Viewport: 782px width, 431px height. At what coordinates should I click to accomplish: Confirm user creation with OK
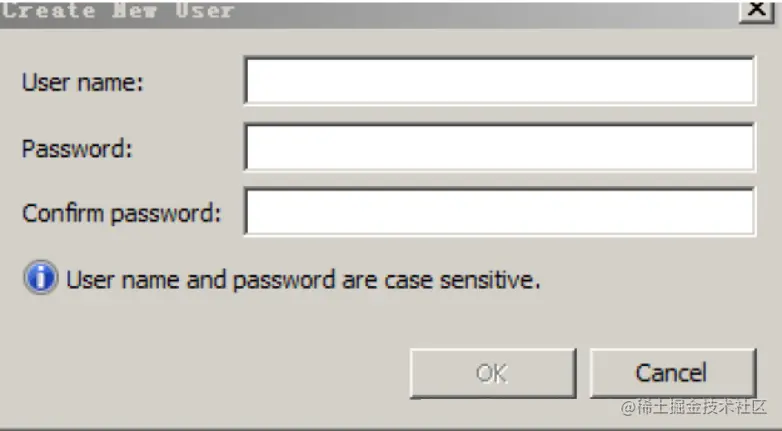(493, 373)
